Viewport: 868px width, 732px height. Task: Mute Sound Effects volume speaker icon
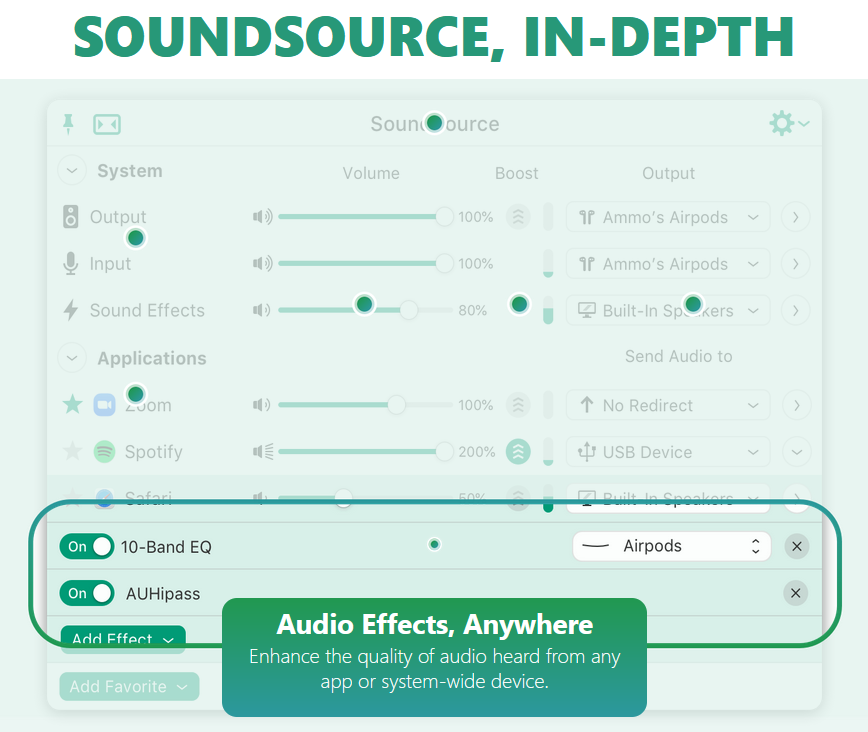[x=261, y=310]
